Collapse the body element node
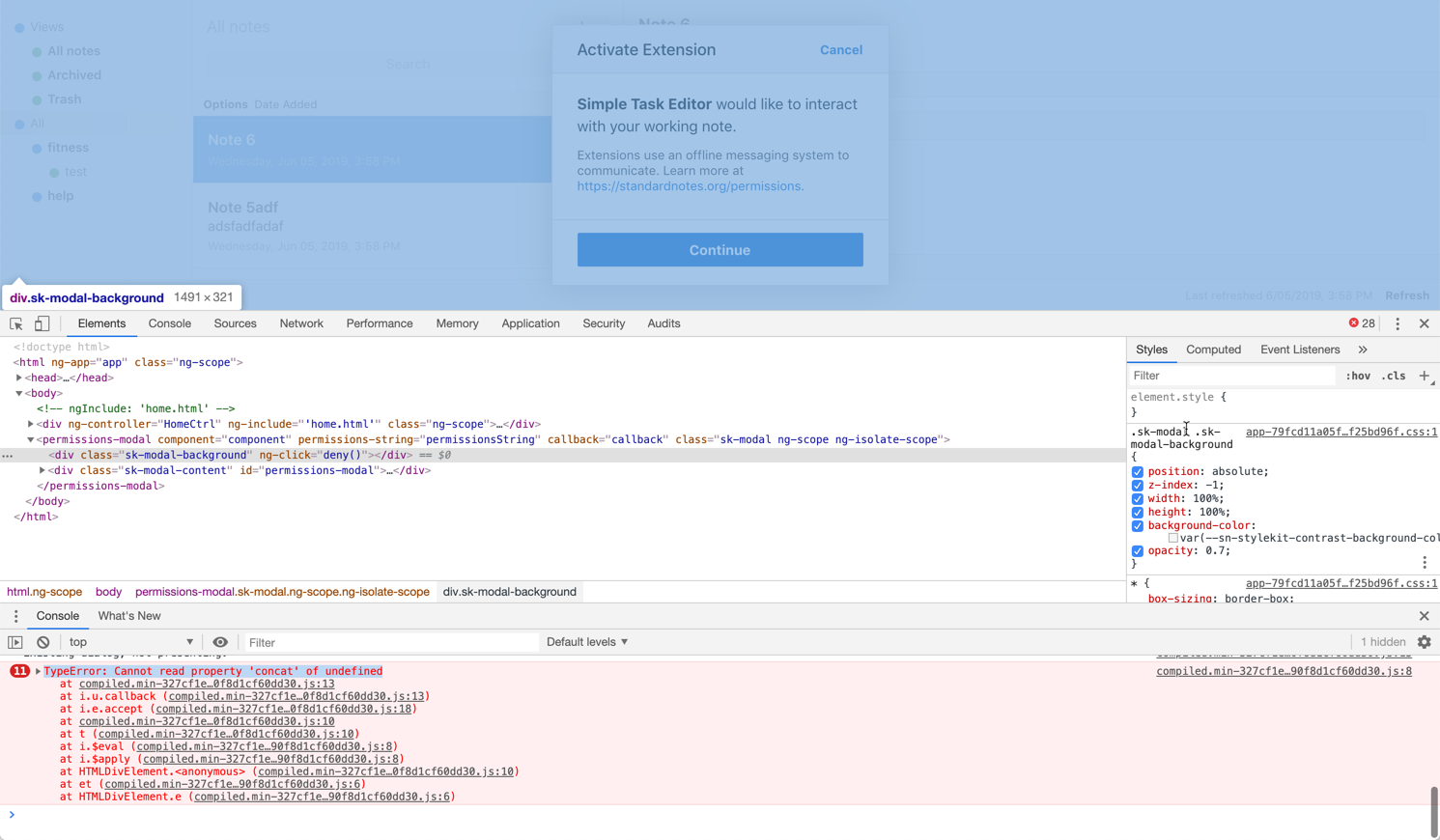The image size is (1440, 840). click(18, 393)
